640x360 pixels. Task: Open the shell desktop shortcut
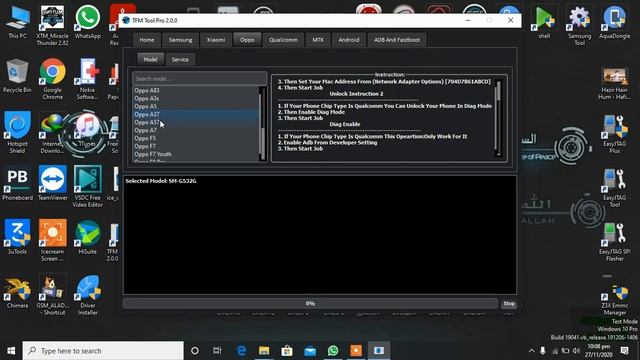544,23
